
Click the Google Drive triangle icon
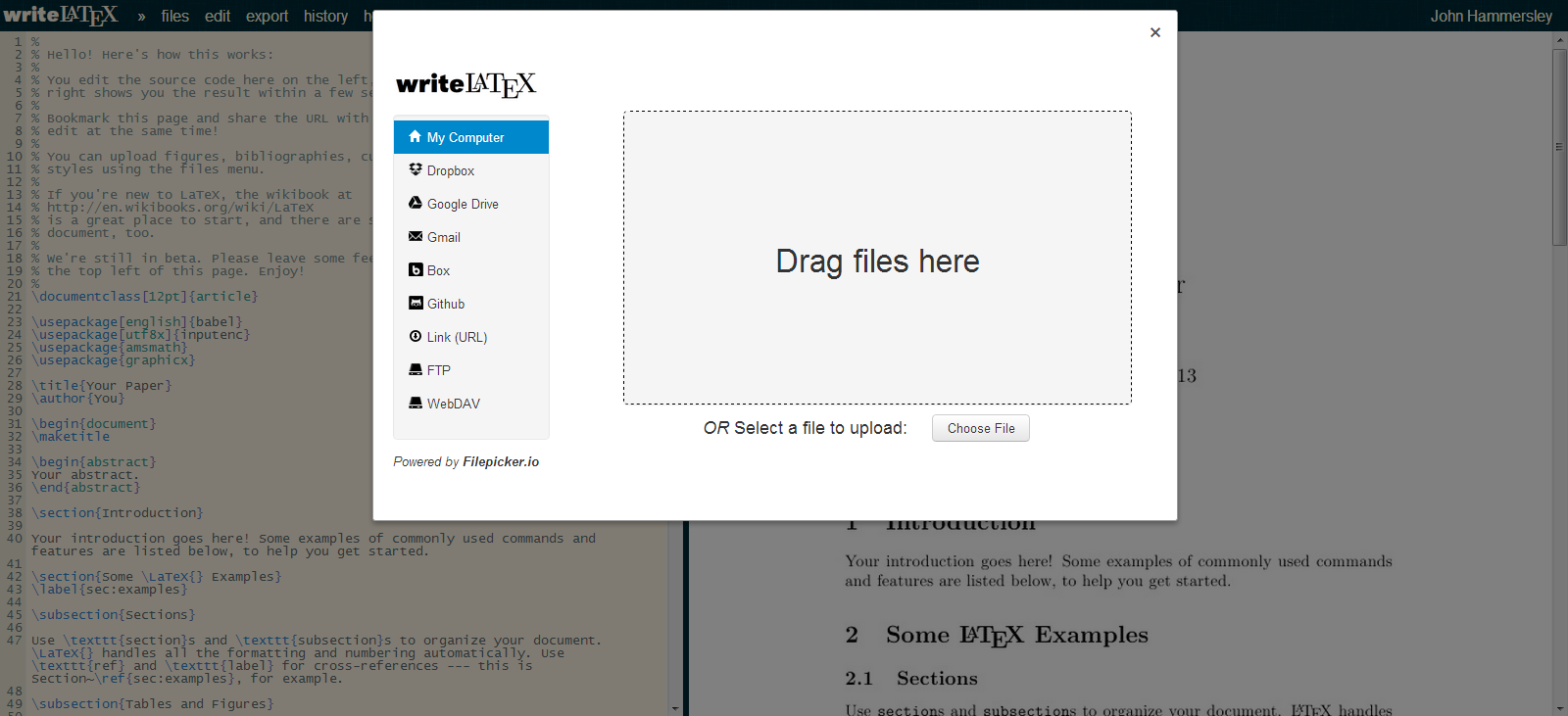(x=416, y=203)
